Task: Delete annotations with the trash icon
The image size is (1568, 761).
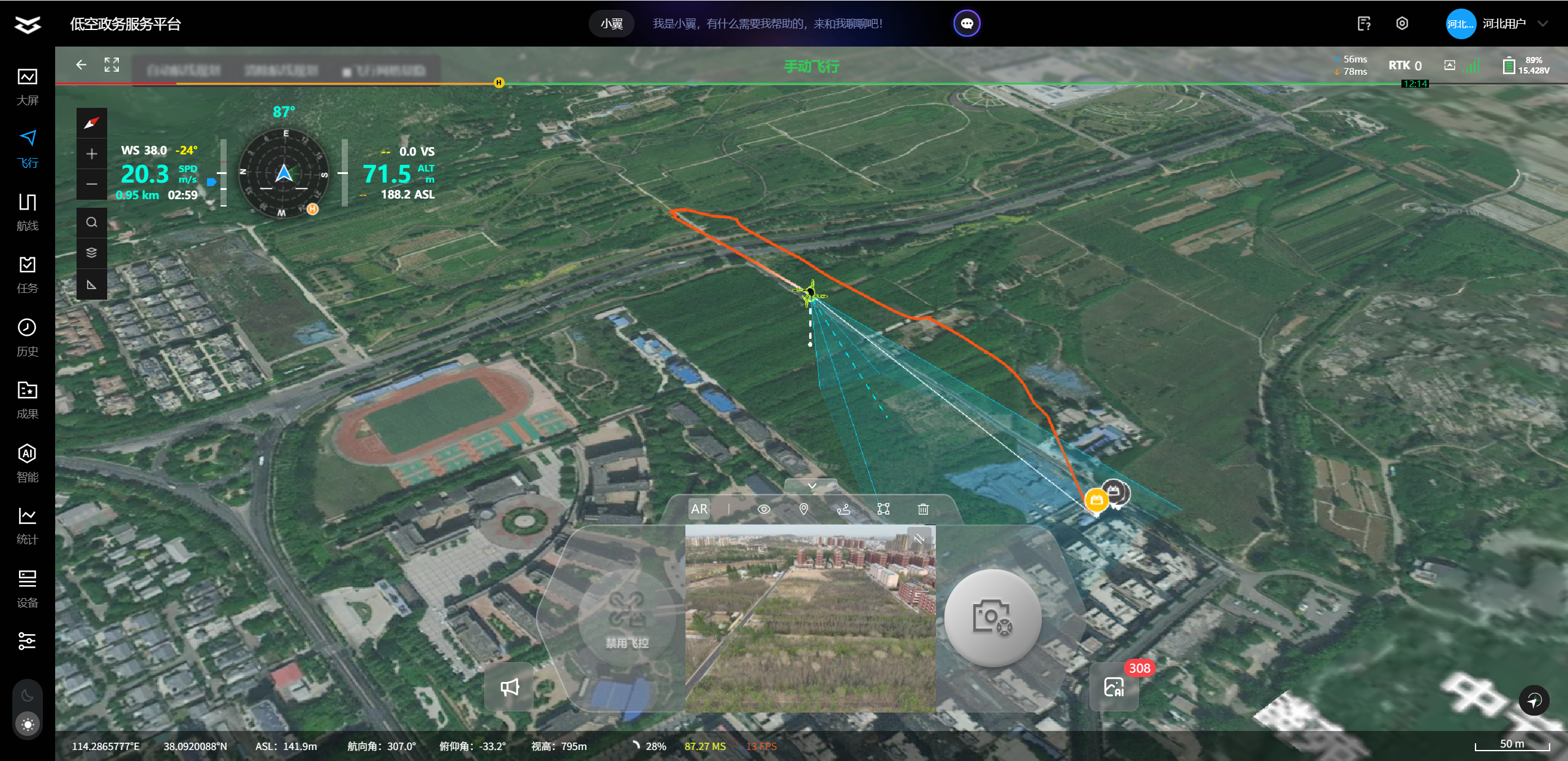Action: pos(923,509)
